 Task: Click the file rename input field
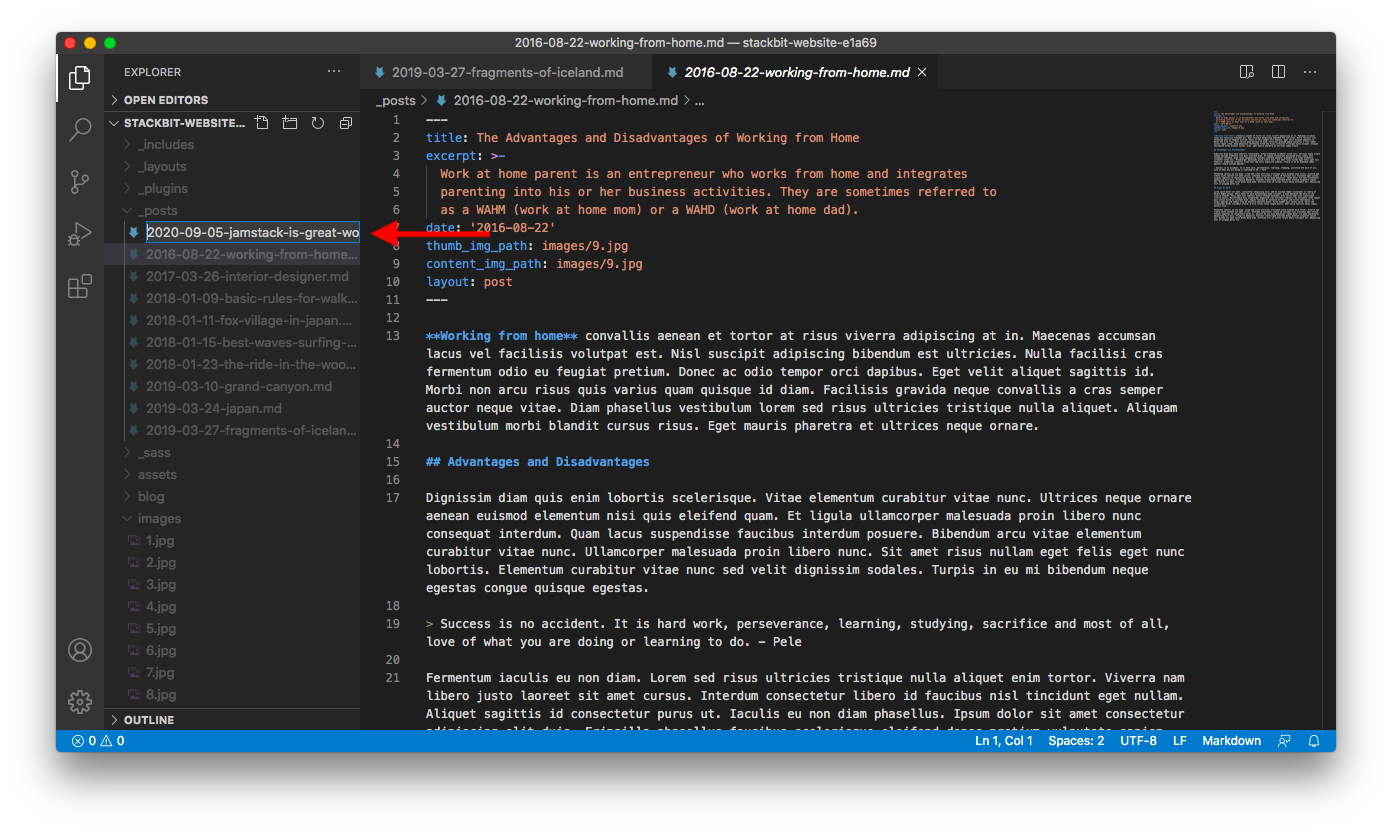tap(252, 232)
